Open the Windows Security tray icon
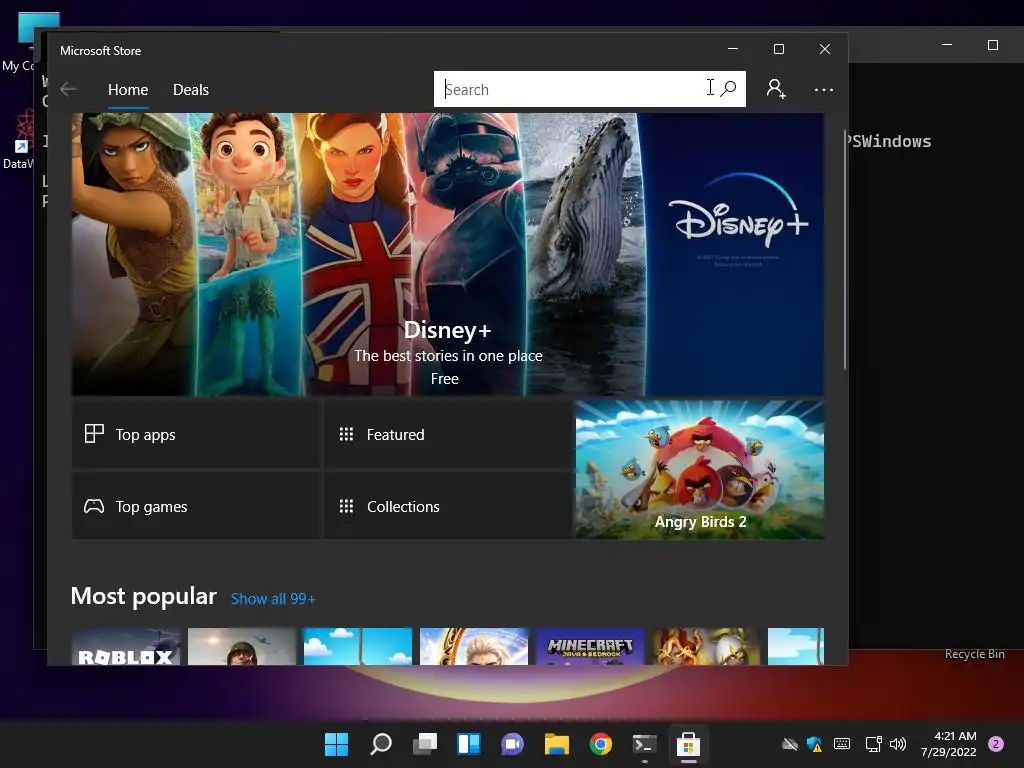This screenshot has width=1024, height=768. click(x=814, y=744)
